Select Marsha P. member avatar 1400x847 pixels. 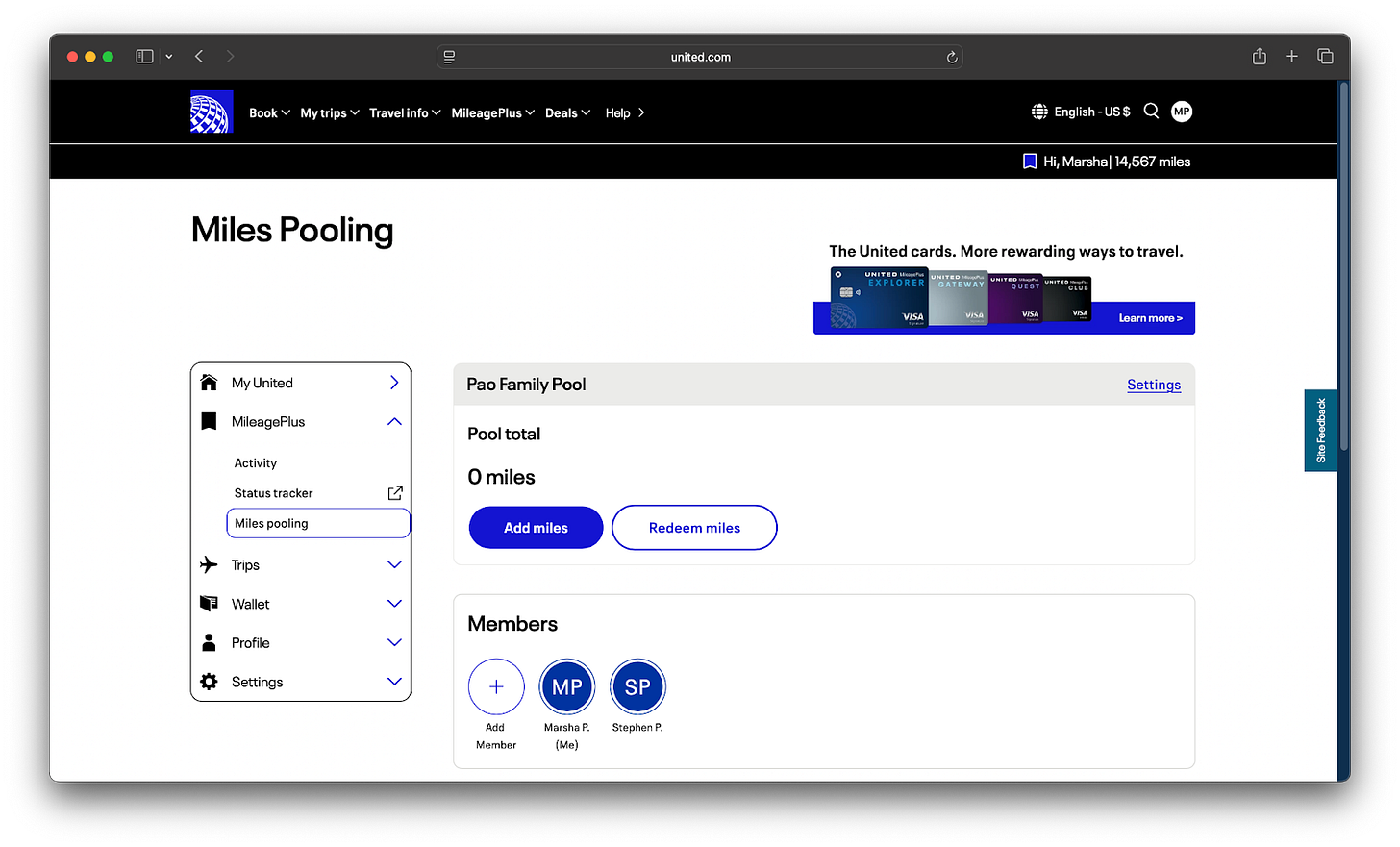click(567, 686)
